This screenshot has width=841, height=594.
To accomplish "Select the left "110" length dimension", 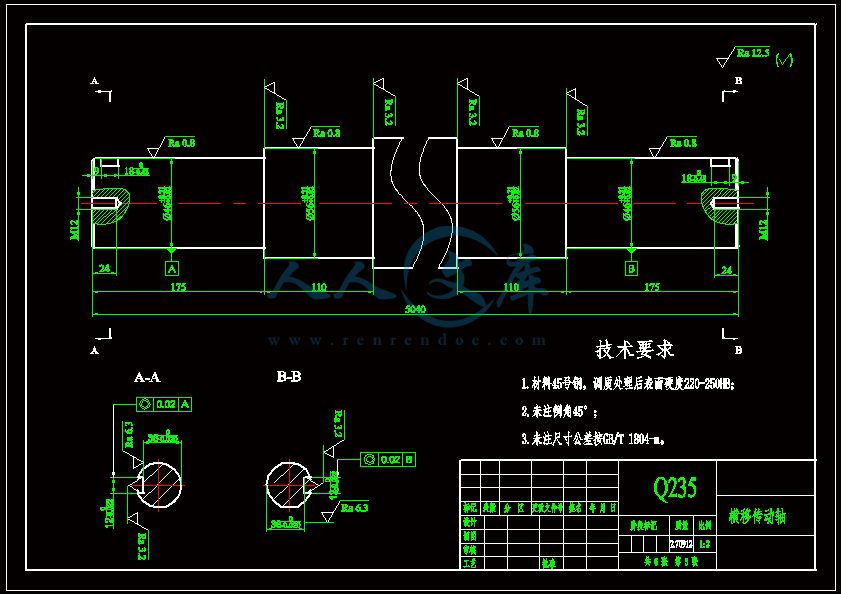I will [319, 287].
